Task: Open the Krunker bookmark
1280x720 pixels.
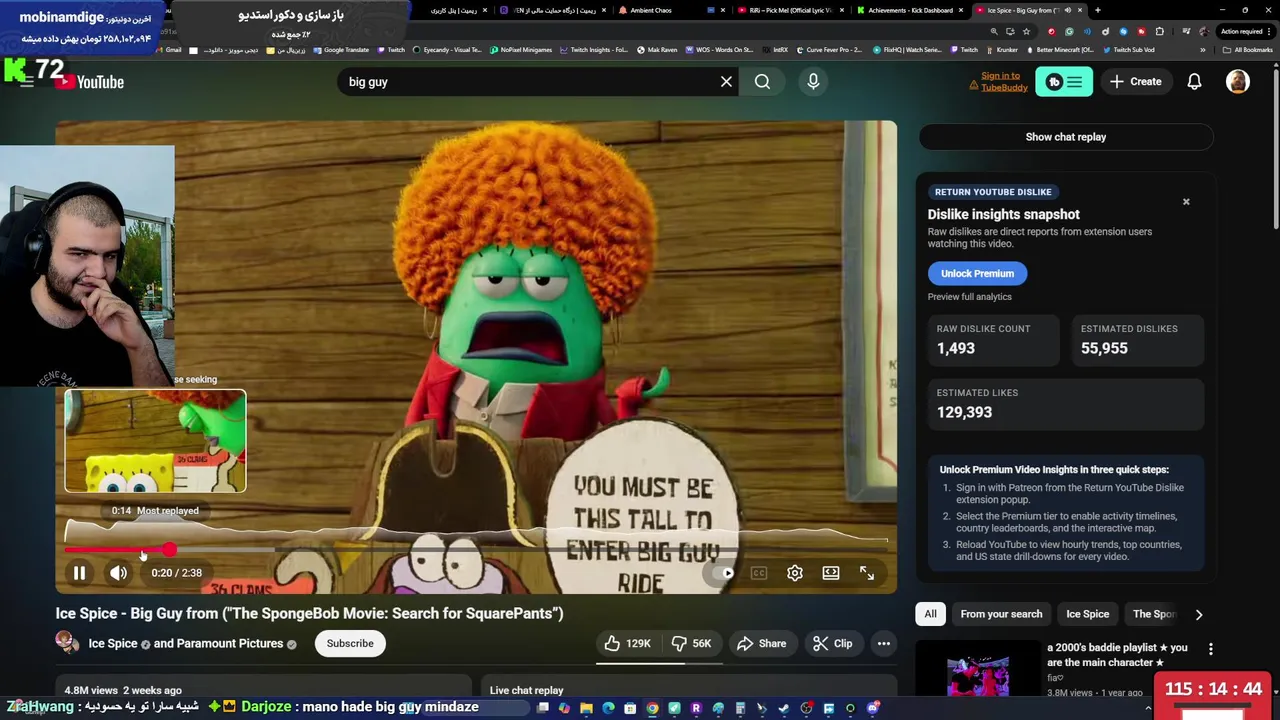Action: coord(1001,50)
